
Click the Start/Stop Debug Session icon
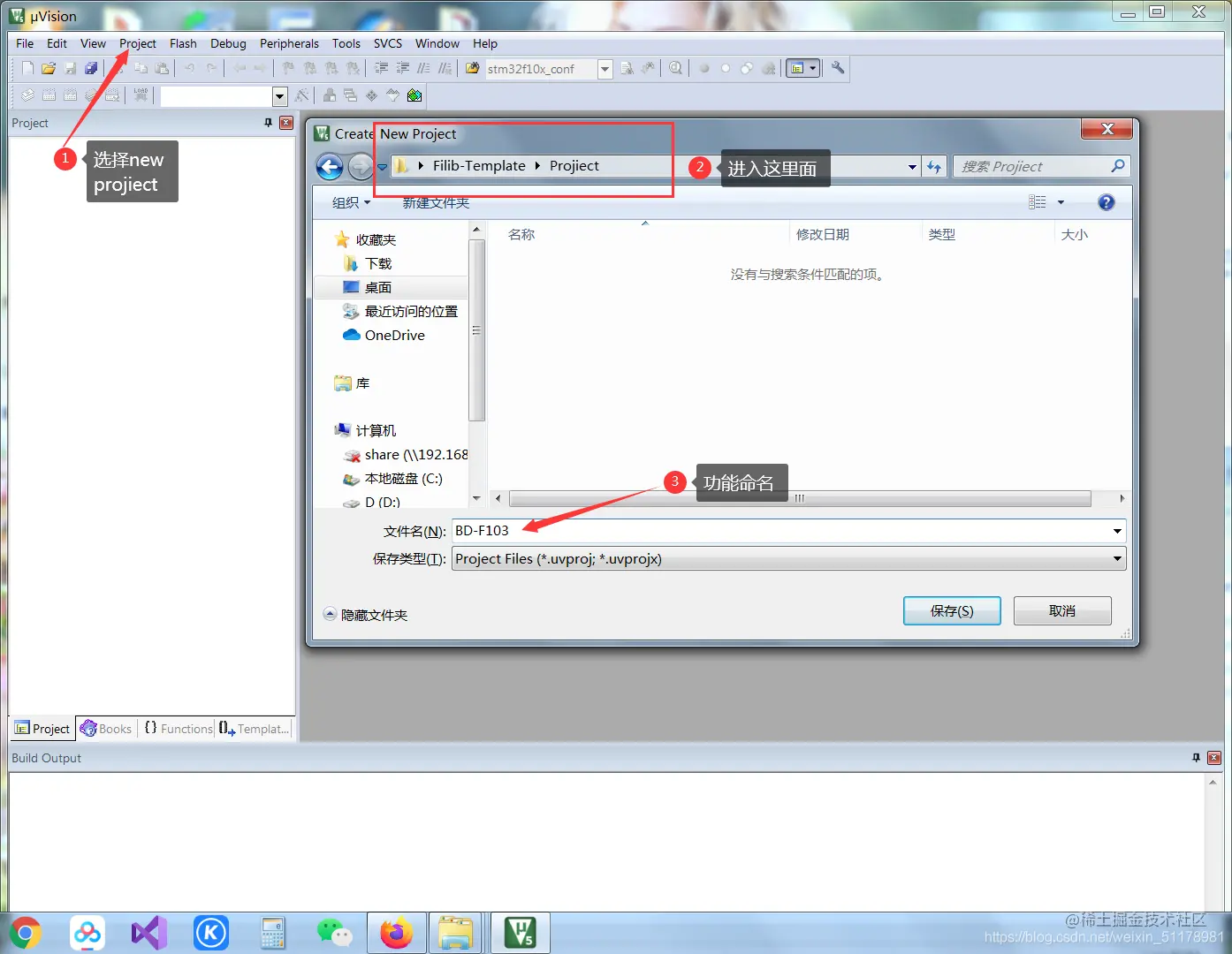(676, 68)
